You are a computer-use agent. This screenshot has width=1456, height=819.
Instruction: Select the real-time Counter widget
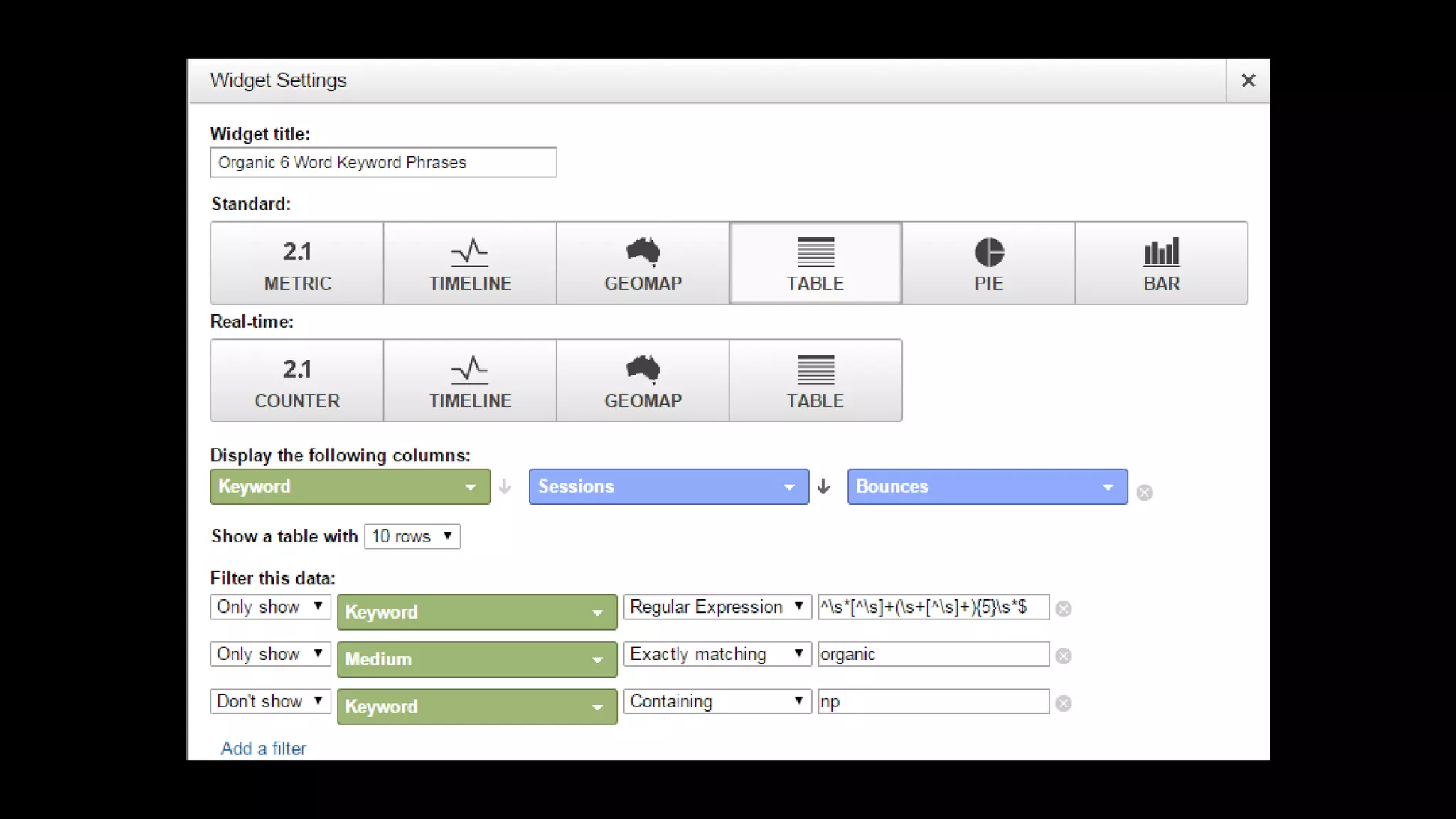(x=297, y=381)
